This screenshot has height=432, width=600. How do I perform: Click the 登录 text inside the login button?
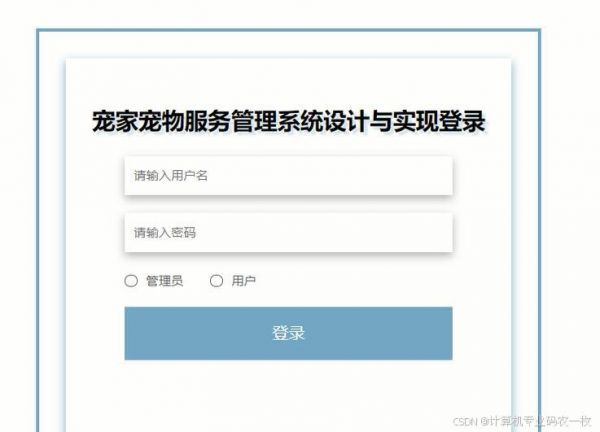click(x=289, y=333)
